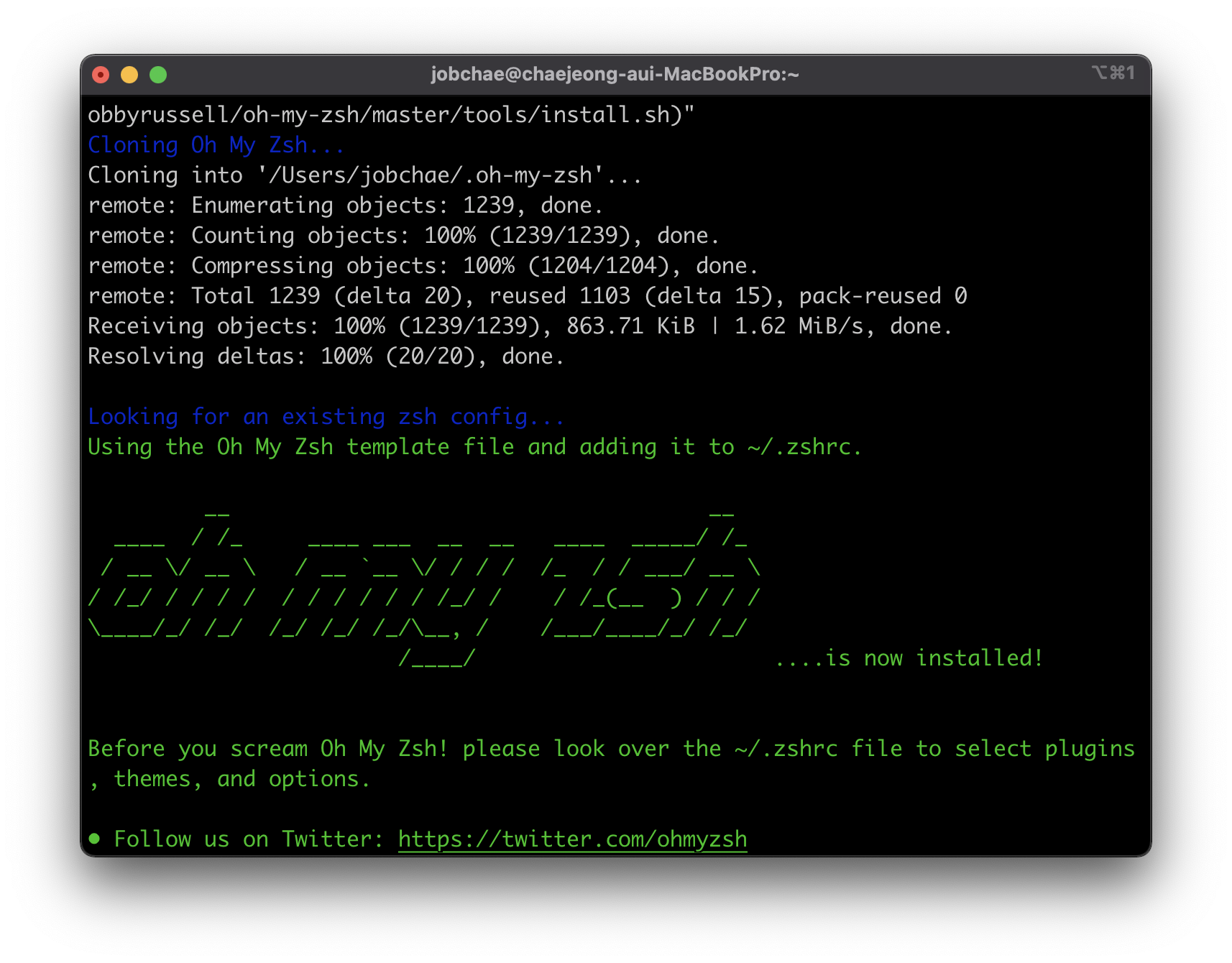This screenshot has height=963, width=1232.
Task: Click 'Using the Oh My Zsh template file' line
Action: click(x=474, y=446)
